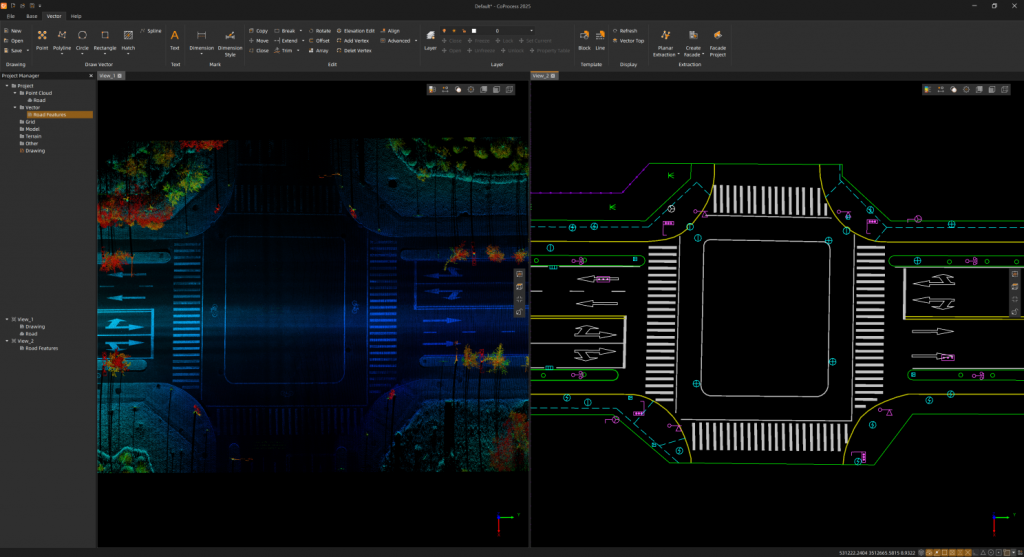Toggle the layer lightbulb visibility icon
Image resolution: width=1024 pixels, height=557 pixels.
pos(445,31)
